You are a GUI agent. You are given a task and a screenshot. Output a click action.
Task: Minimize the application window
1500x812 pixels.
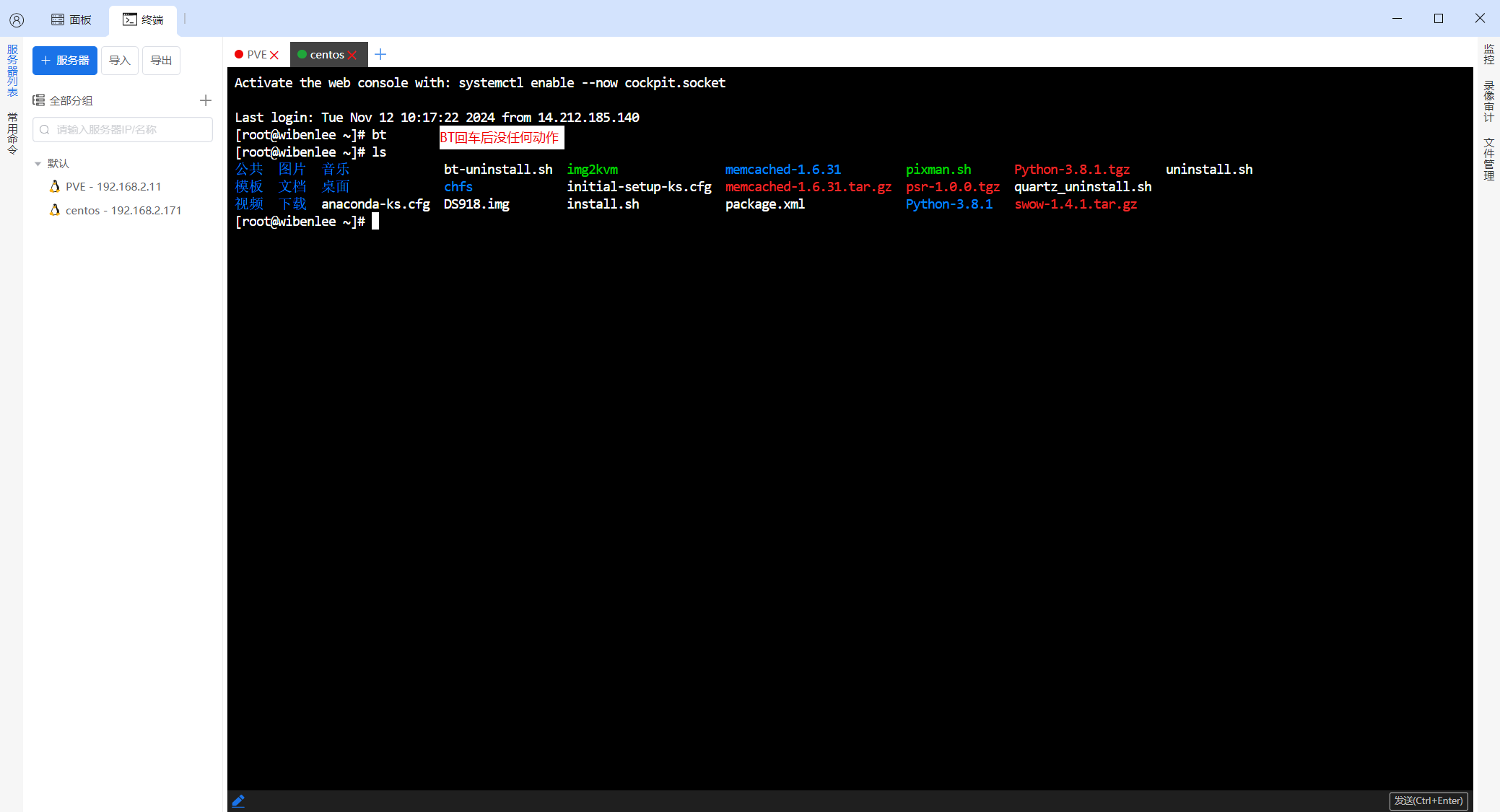click(1397, 19)
